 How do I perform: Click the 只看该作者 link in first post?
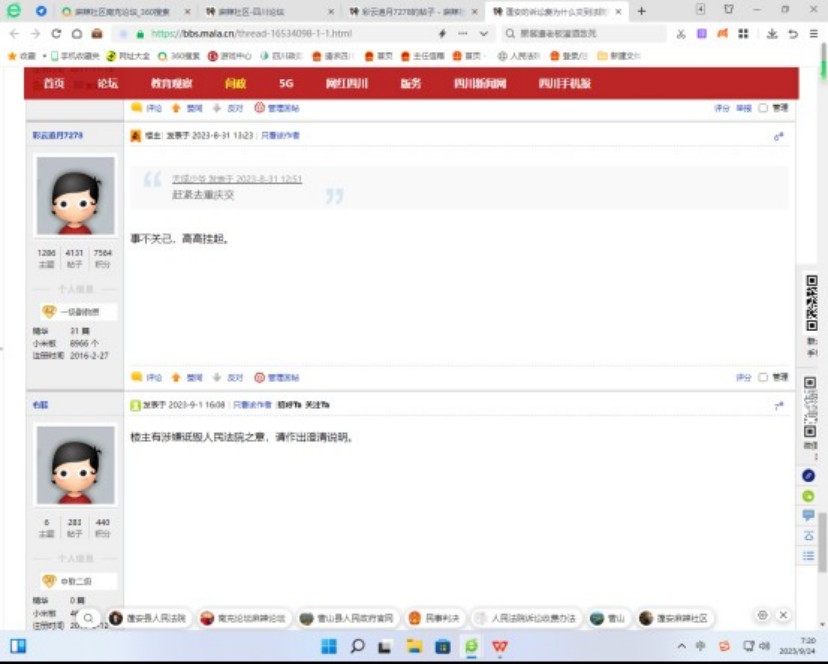tap(280, 135)
